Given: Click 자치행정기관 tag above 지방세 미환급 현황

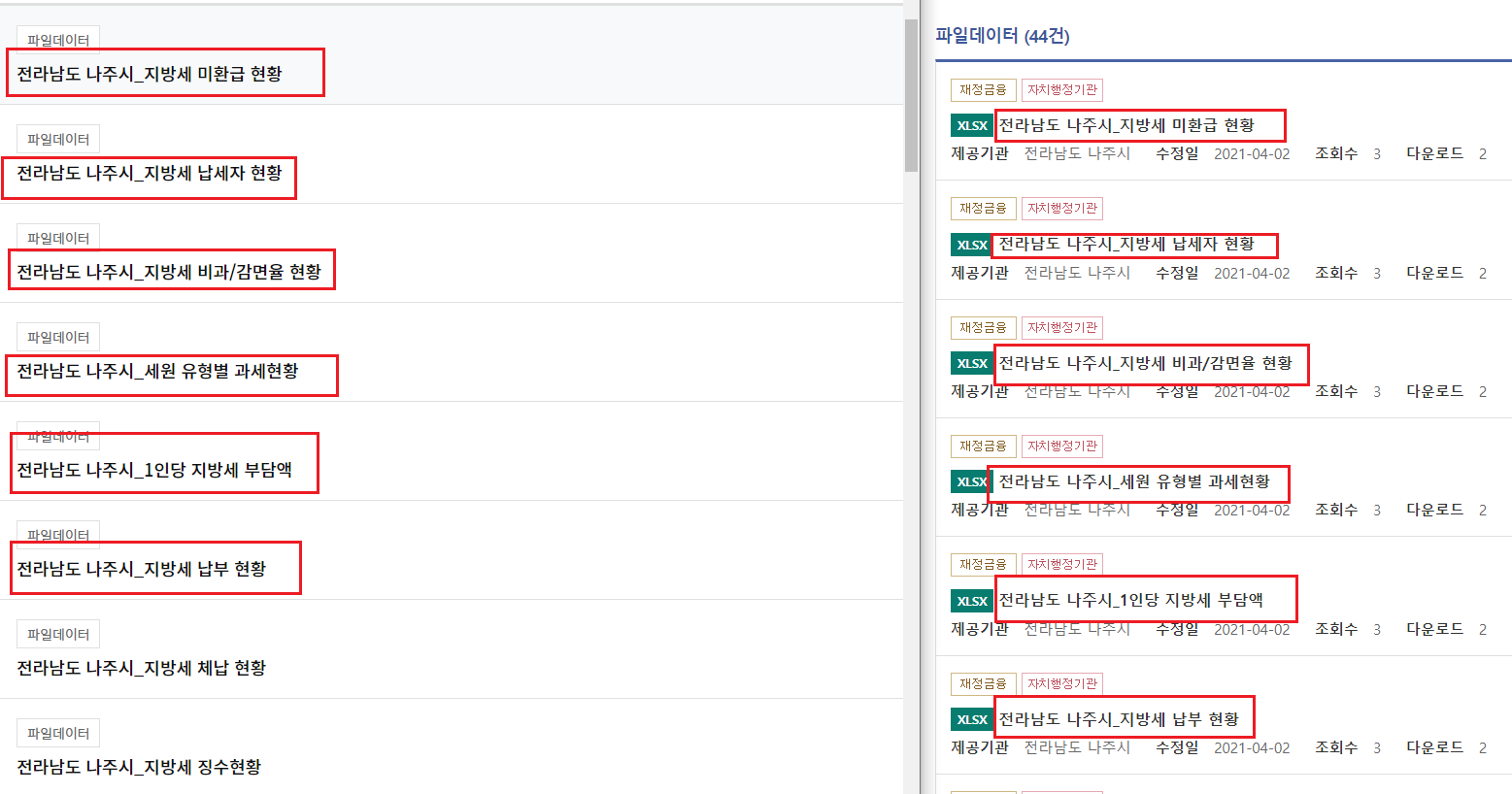Looking at the screenshot, I should click(1062, 89).
